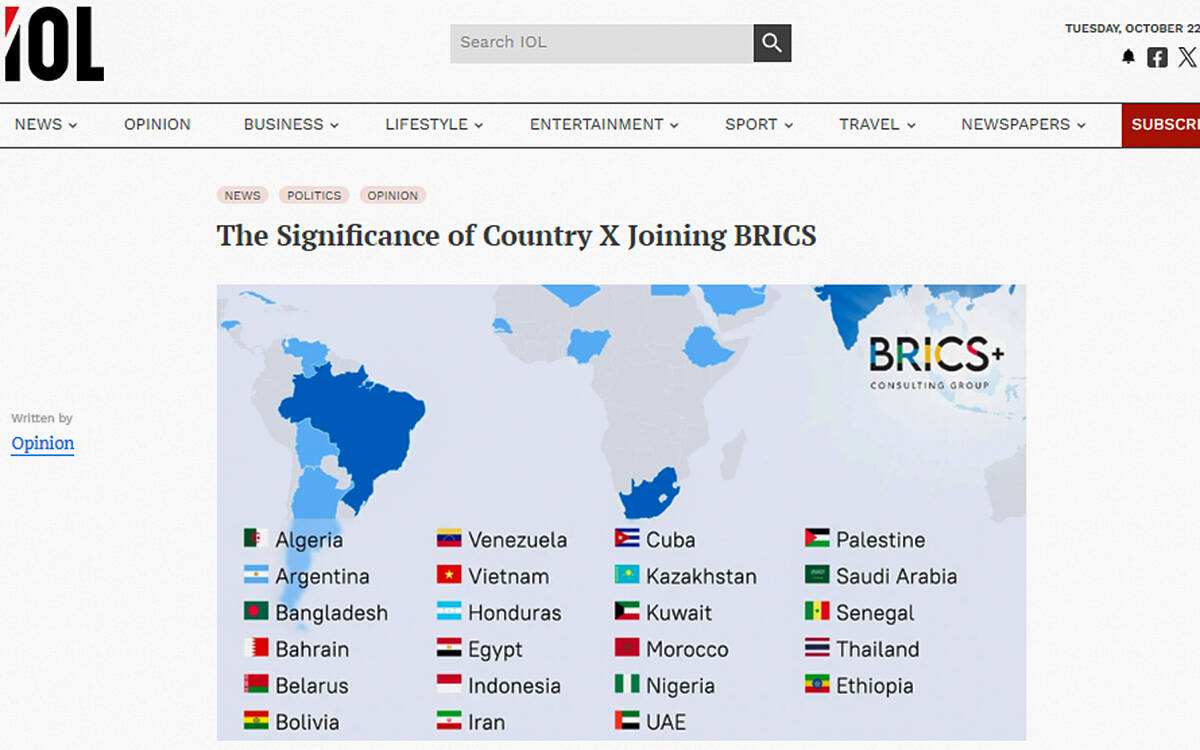Image resolution: width=1200 pixels, height=750 pixels.
Task: Expand the Business dropdown menu
Action: [x=291, y=125]
